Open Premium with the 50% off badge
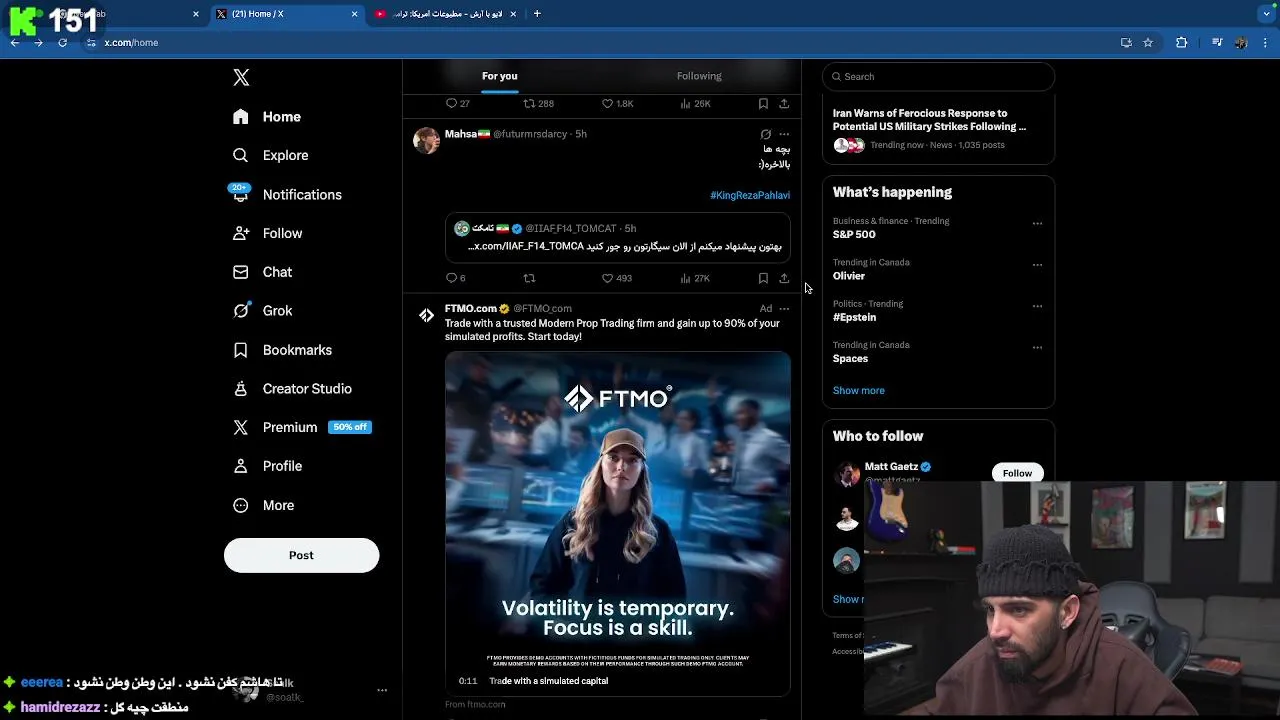The image size is (1280, 720). [301, 427]
